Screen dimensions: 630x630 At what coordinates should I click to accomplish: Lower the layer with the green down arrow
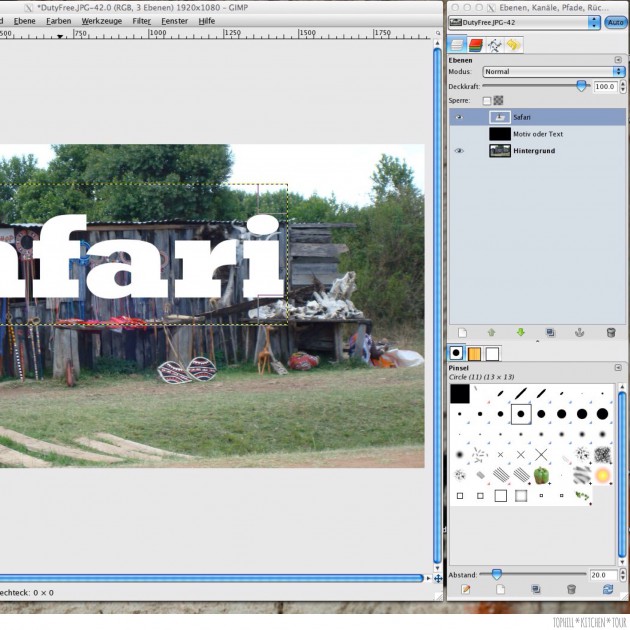point(521,332)
